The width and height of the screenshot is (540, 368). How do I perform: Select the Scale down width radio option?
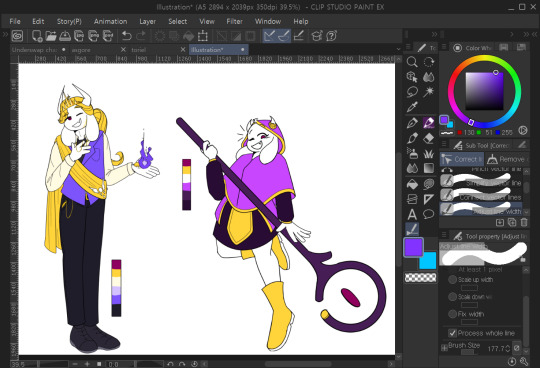(x=452, y=296)
